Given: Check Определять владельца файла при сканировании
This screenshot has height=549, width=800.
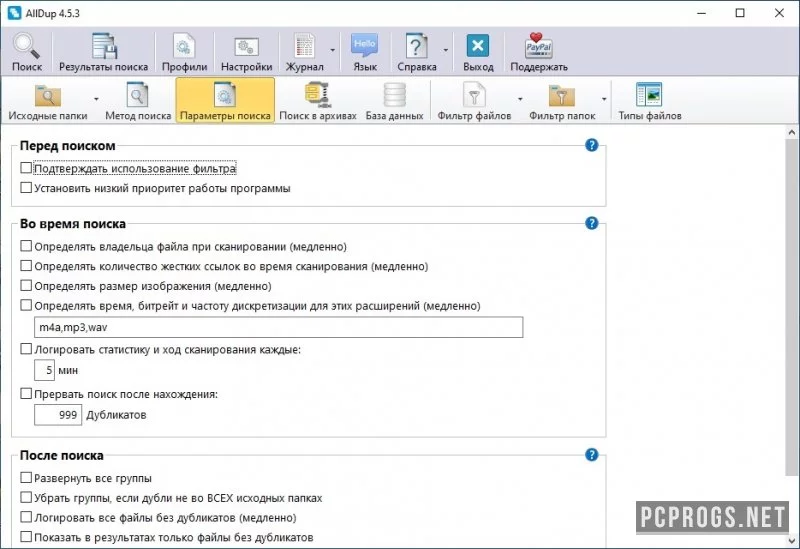Looking at the screenshot, I should pos(26,246).
